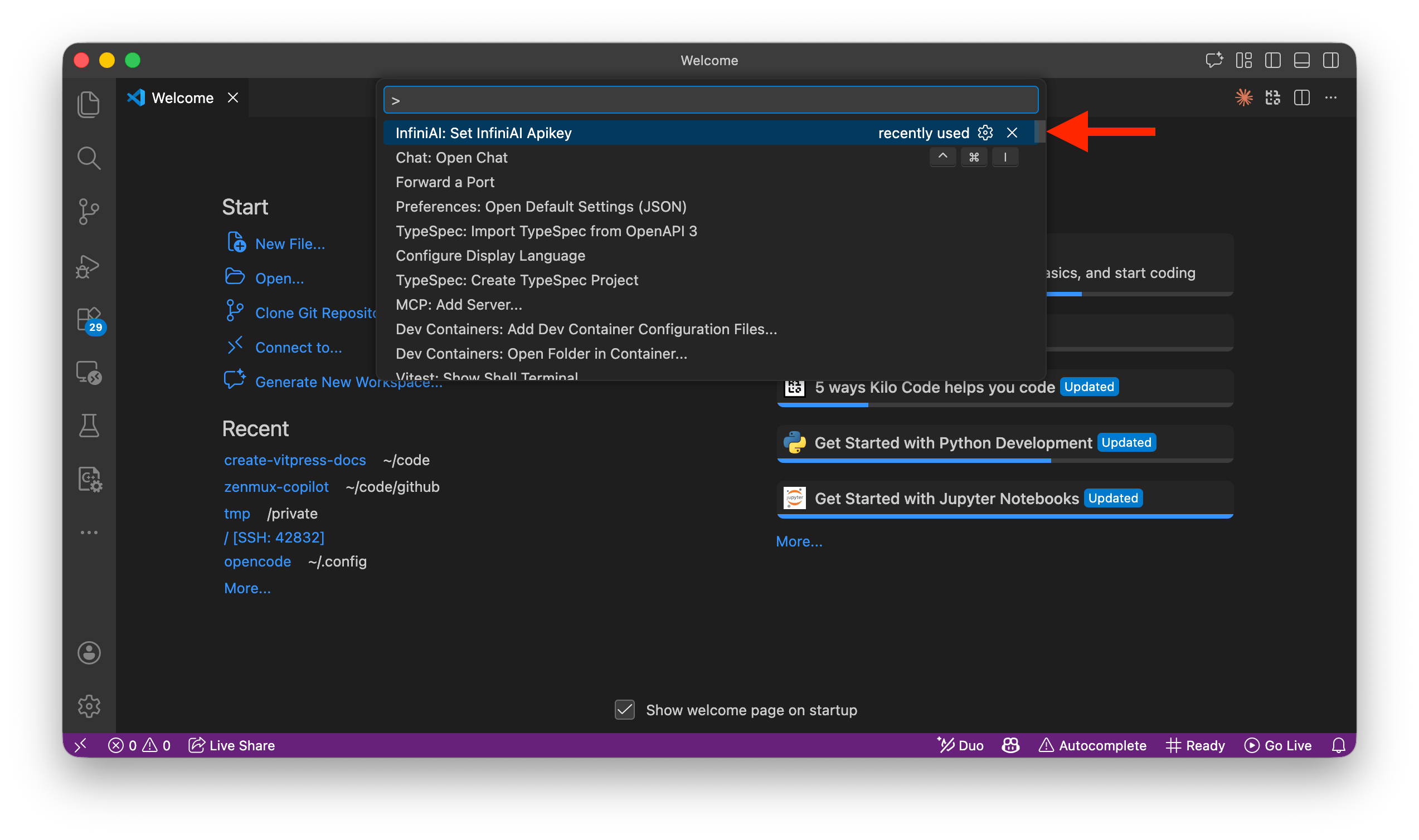This screenshot has height=840, width=1419.
Task: Click the command palette input field
Action: click(711, 100)
